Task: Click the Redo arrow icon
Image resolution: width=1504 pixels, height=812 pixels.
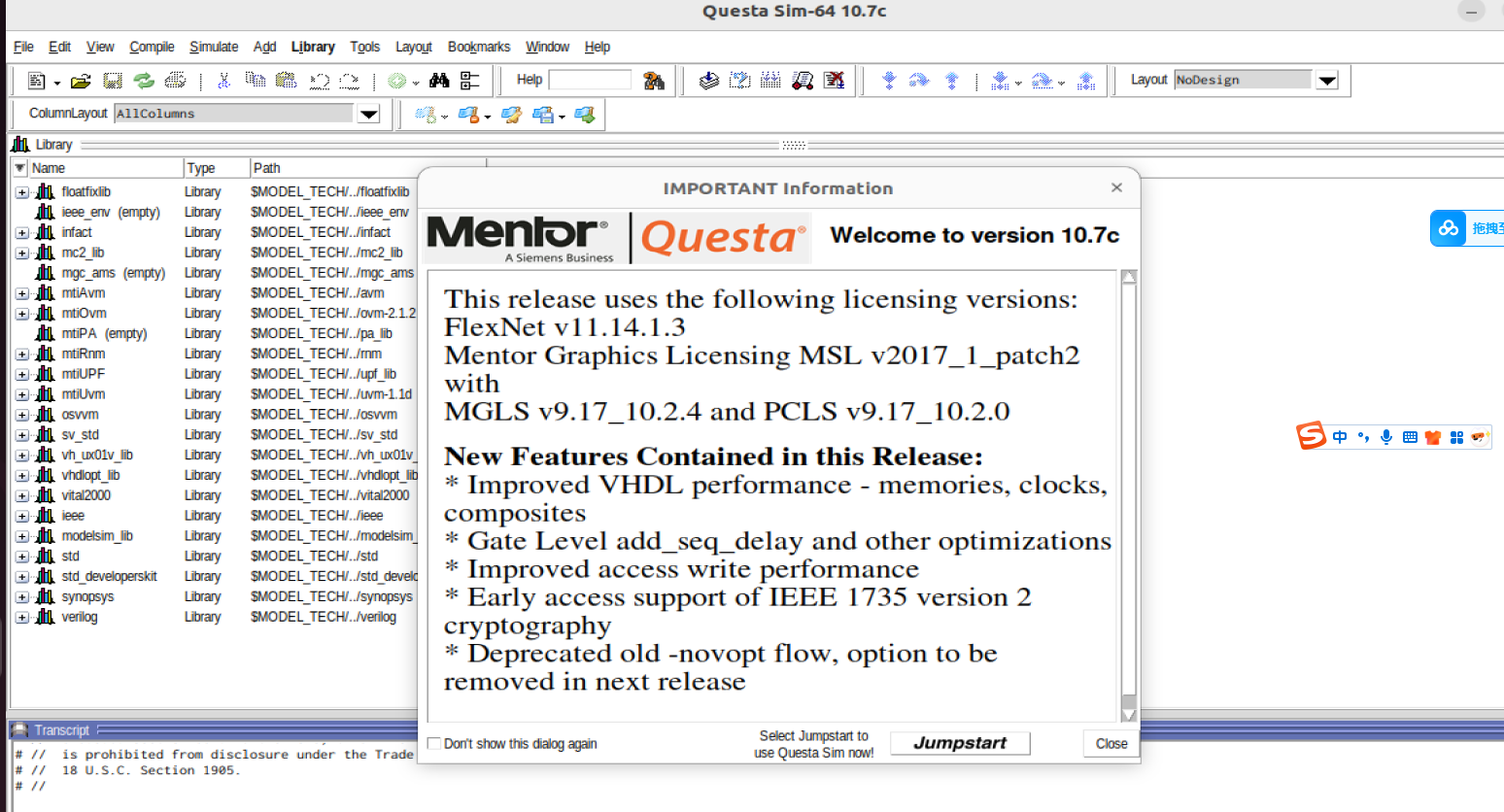Action: click(350, 81)
